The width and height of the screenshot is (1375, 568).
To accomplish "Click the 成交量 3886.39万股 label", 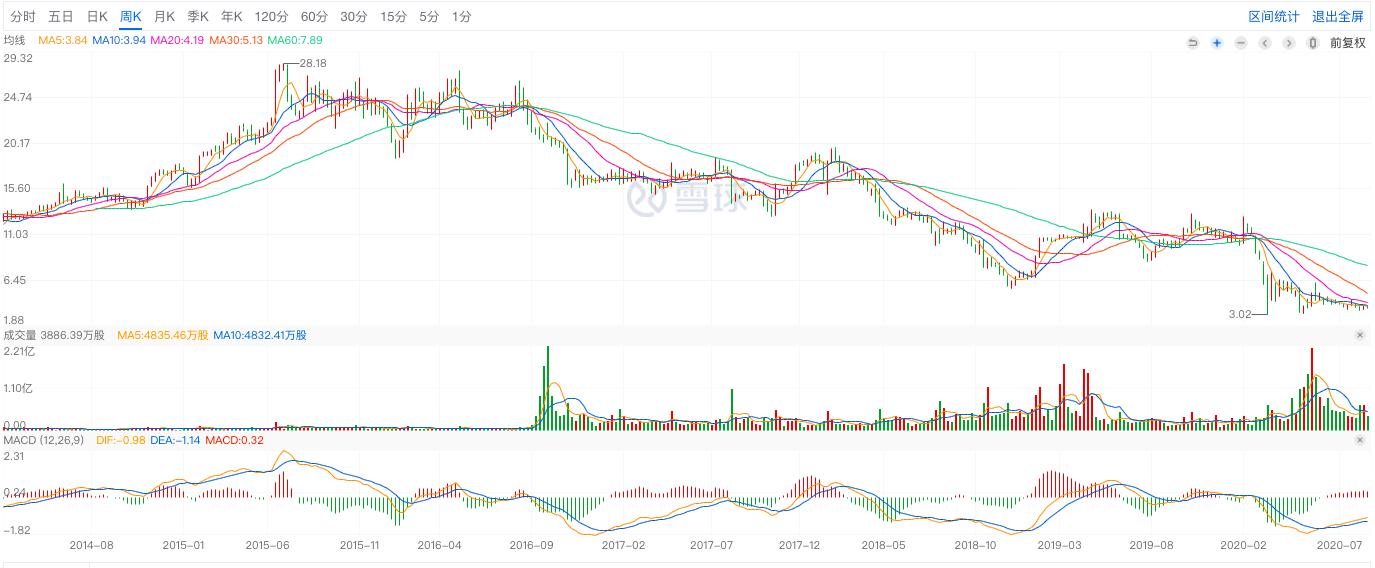I will tap(54, 335).
